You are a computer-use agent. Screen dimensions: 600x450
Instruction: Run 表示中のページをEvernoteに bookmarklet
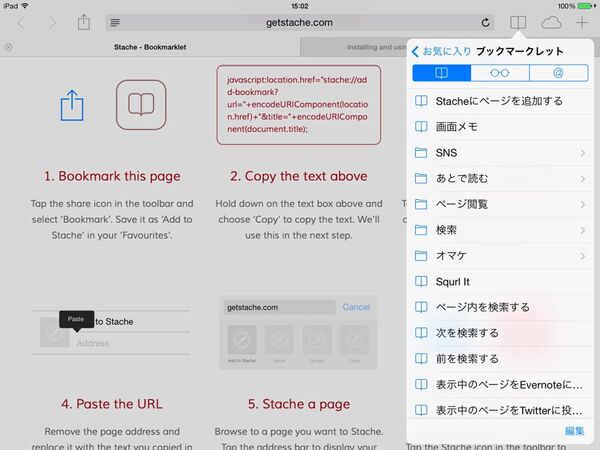(501, 385)
